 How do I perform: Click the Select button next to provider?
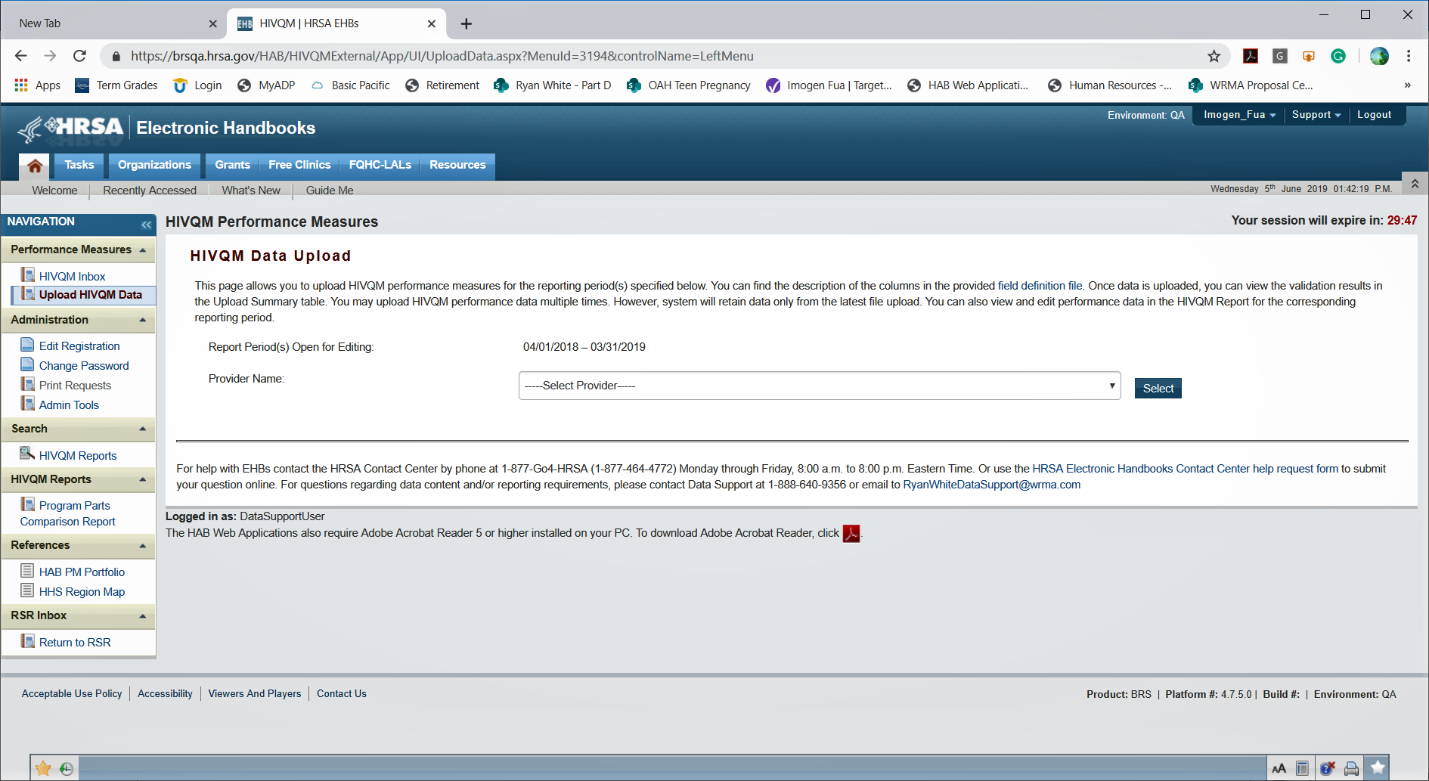1158,388
